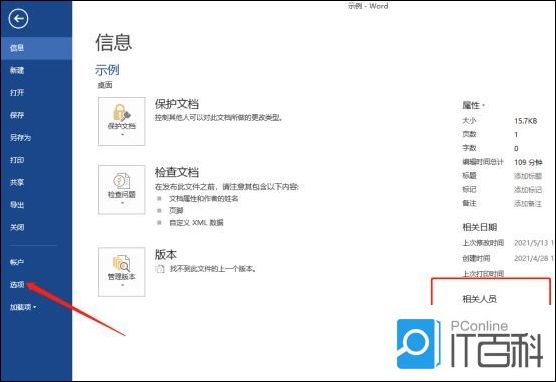
Task: Open the 管理版本 manage versions icon
Action: tap(122, 272)
